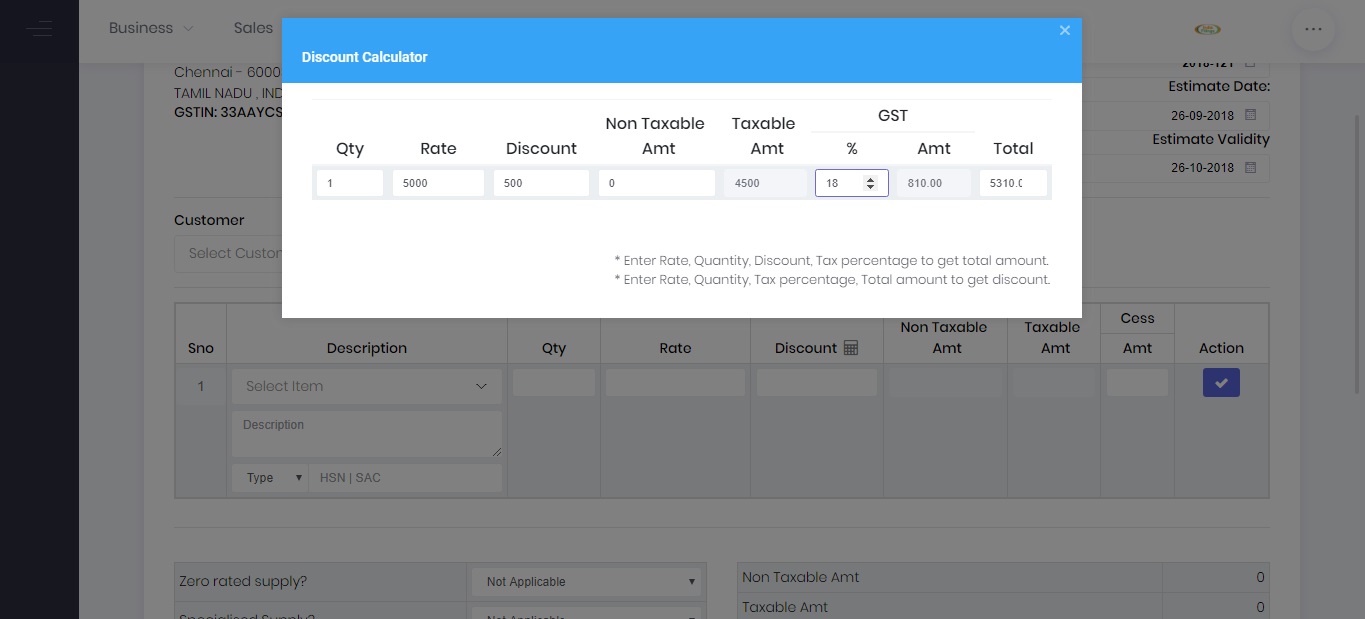Open the Specialized Supply dropdown

click(x=586, y=614)
